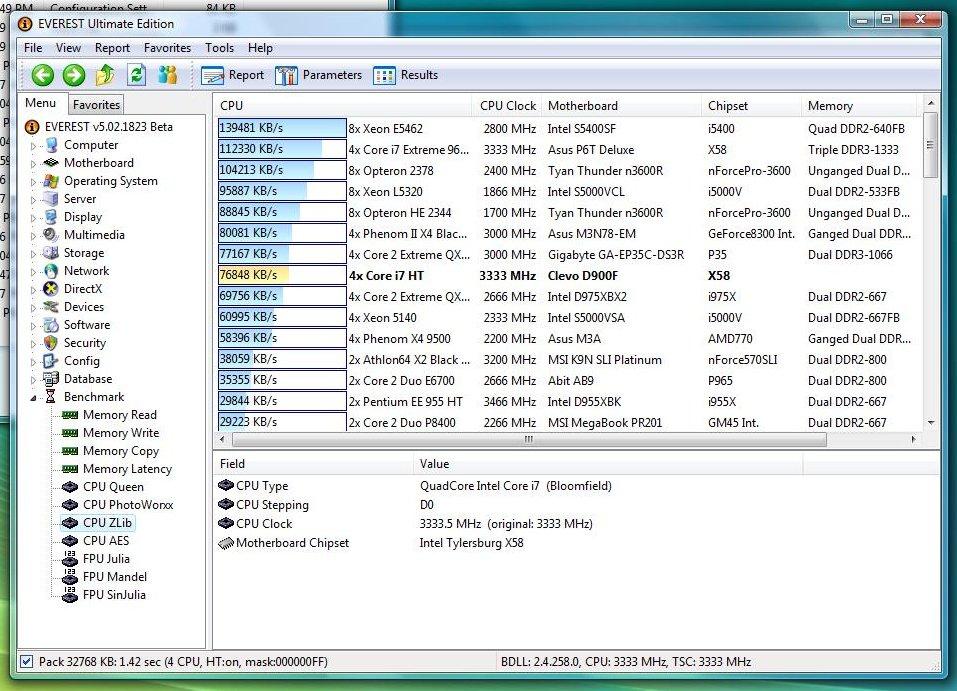This screenshot has width=957, height=691.
Task: Select the Server tree icon
Action: (51, 199)
